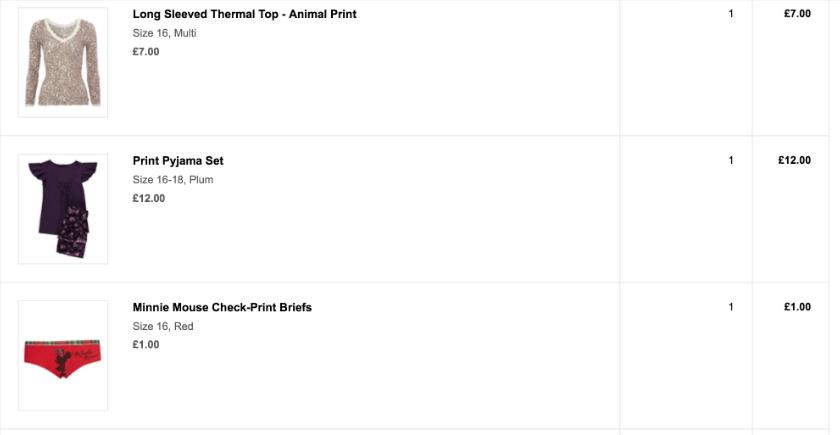
Task: Click the £7.00 unit price under thermal top
Action: point(146,52)
